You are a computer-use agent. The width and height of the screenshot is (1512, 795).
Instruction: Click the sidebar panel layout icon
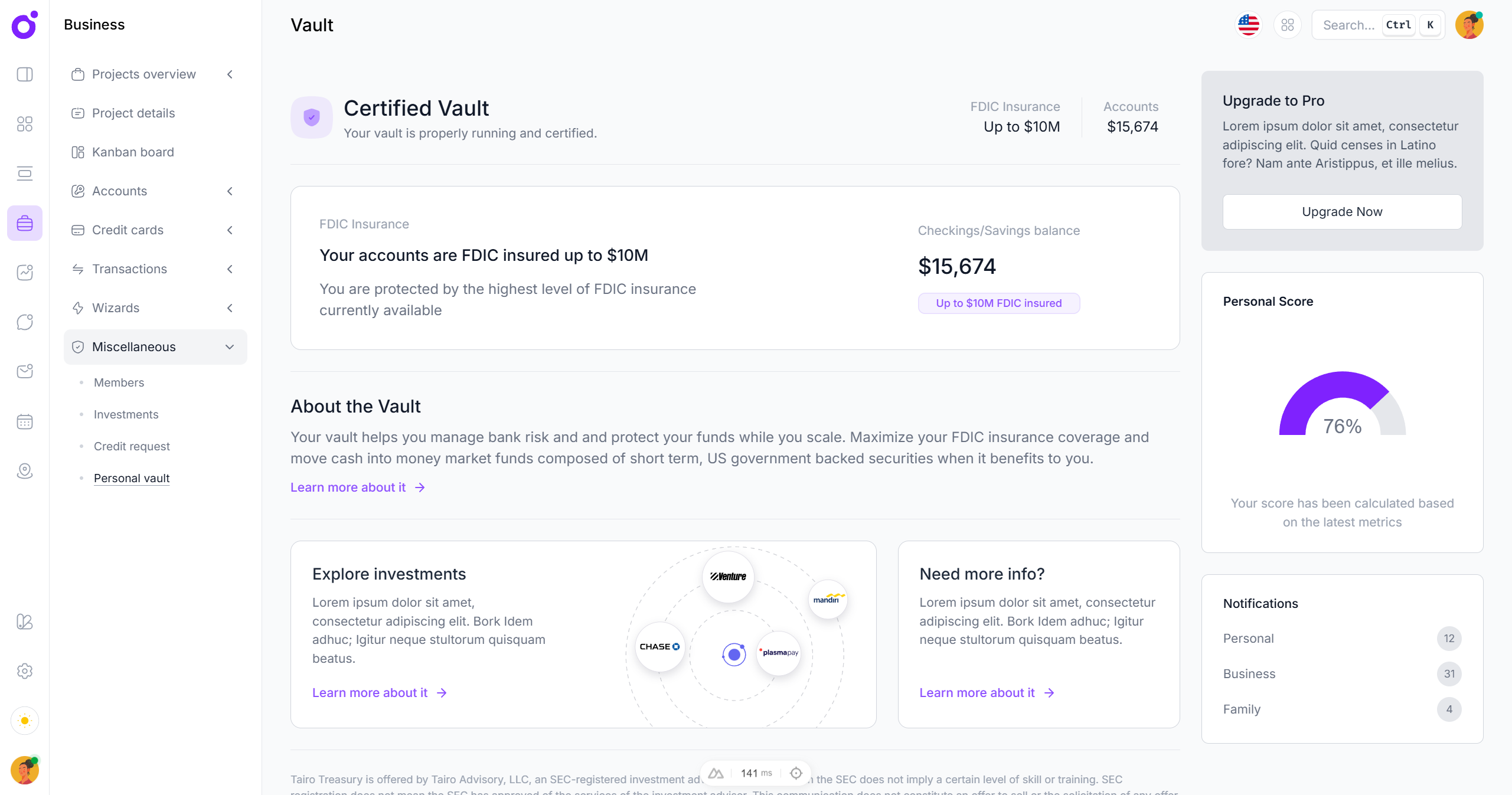[25, 74]
